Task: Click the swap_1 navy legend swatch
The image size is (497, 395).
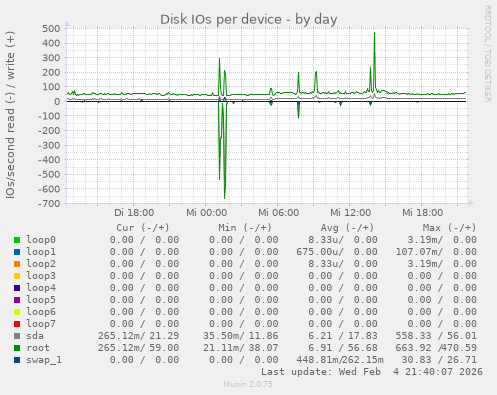Action: click(x=17, y=360)
